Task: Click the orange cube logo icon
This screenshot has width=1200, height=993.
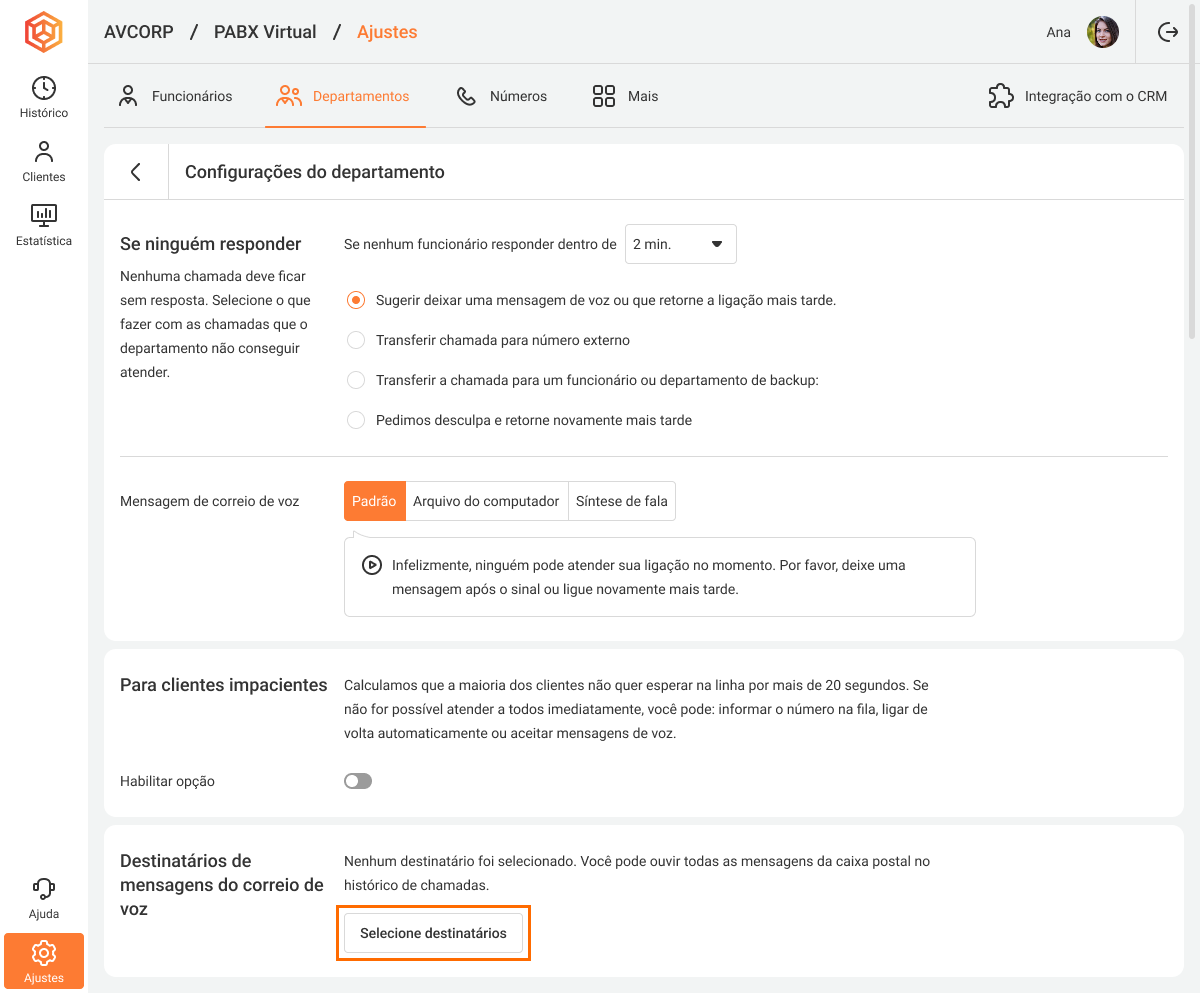Action: [x=44, y=32]
